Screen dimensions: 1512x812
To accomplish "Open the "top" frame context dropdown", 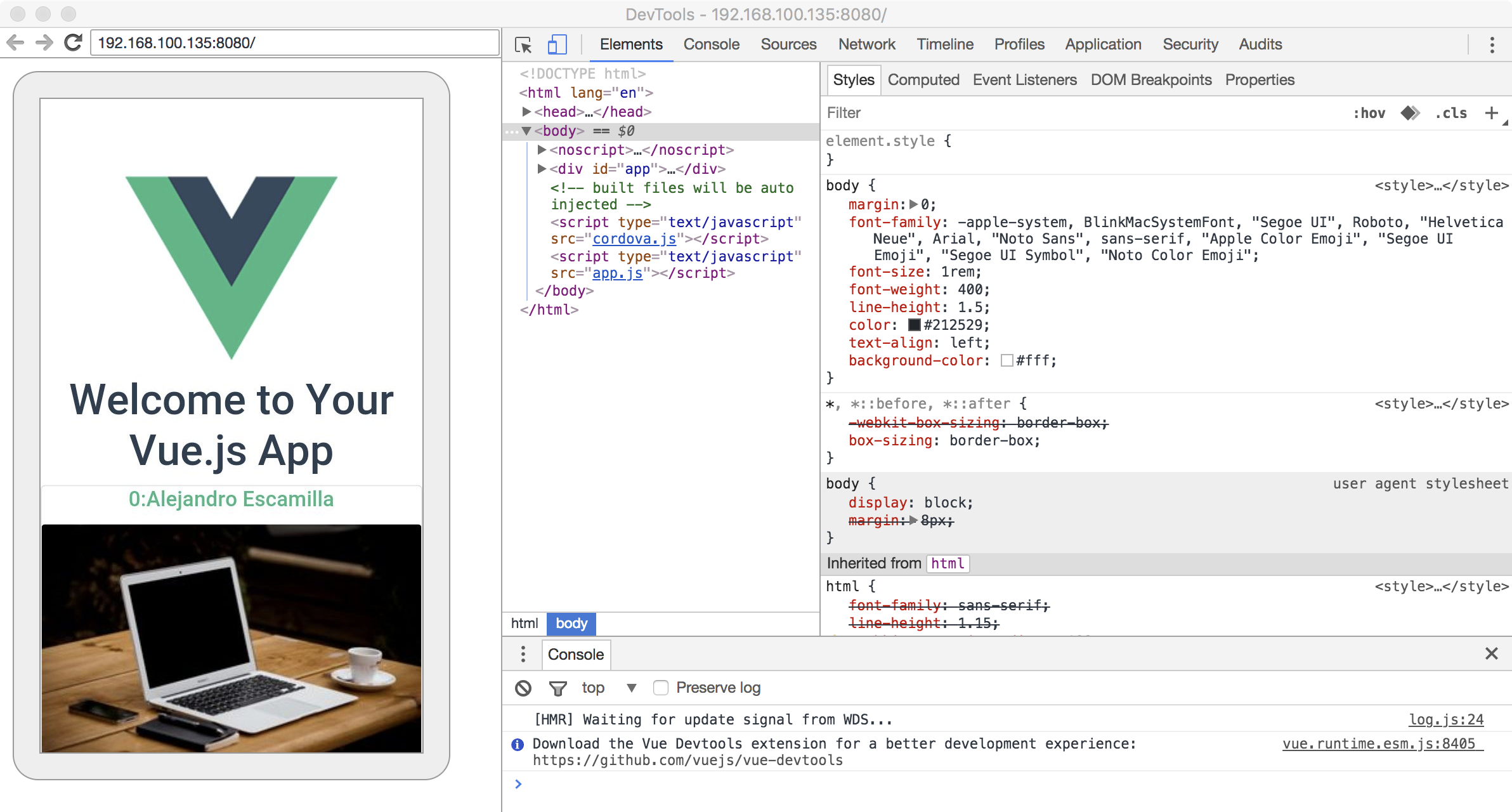I will (x=630, y=688).
